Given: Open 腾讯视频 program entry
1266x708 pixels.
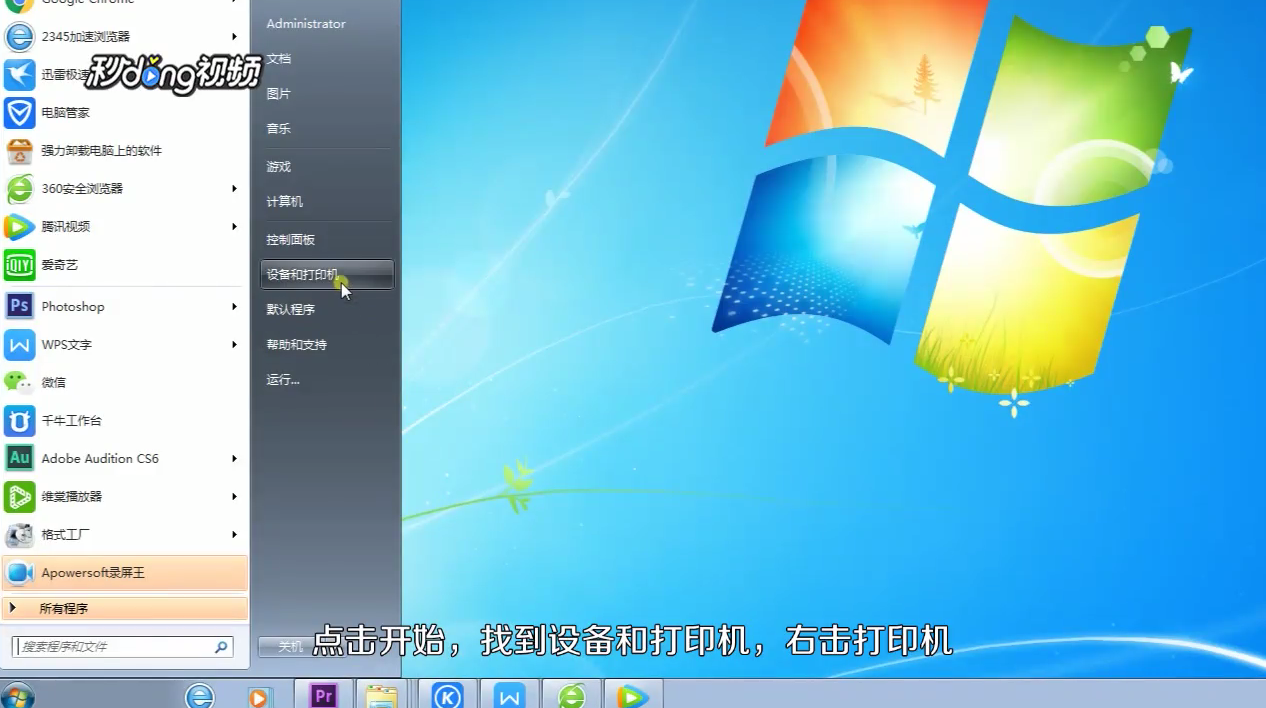Looking at the screenshot, I should (x=124, y=227).
